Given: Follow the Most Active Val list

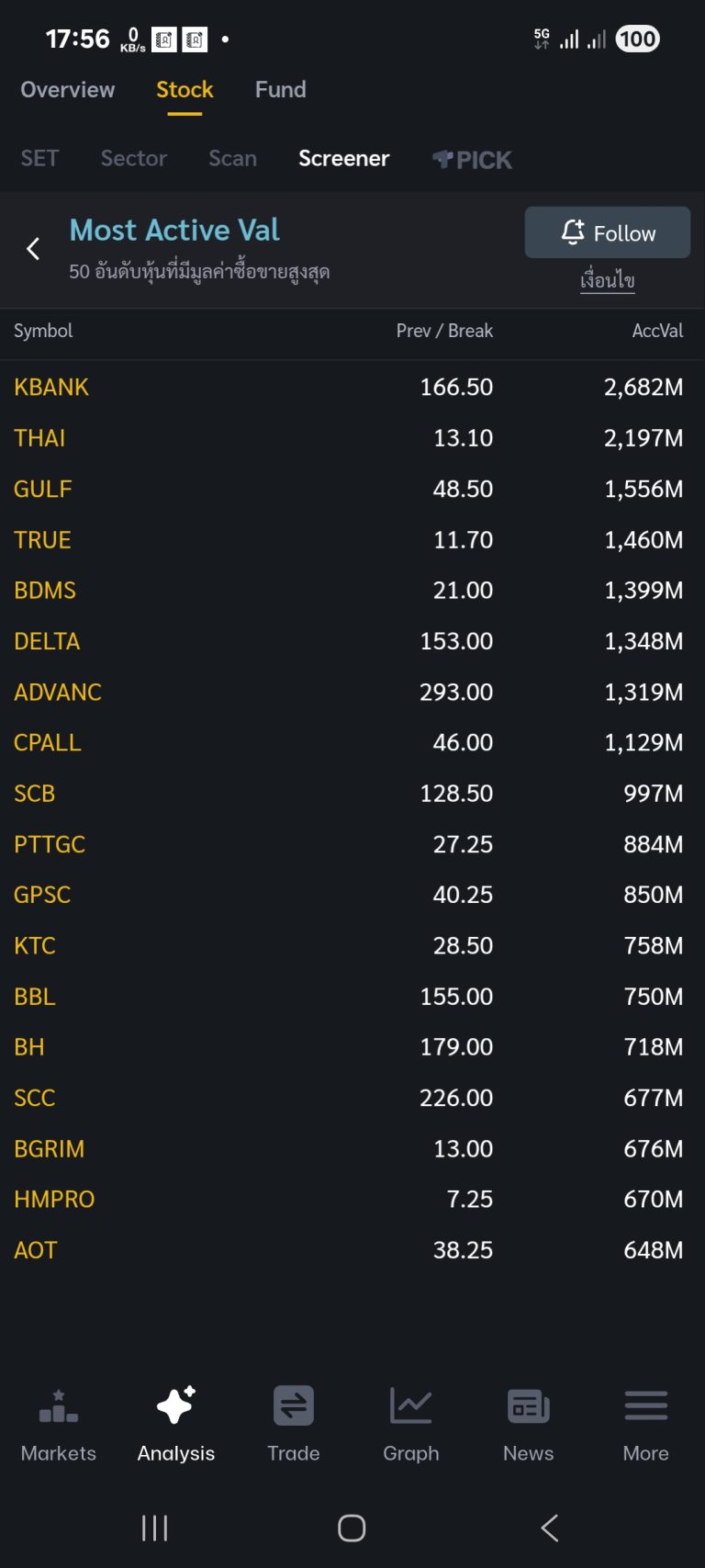Looking at the screenshot, I should tap(607, 233).
